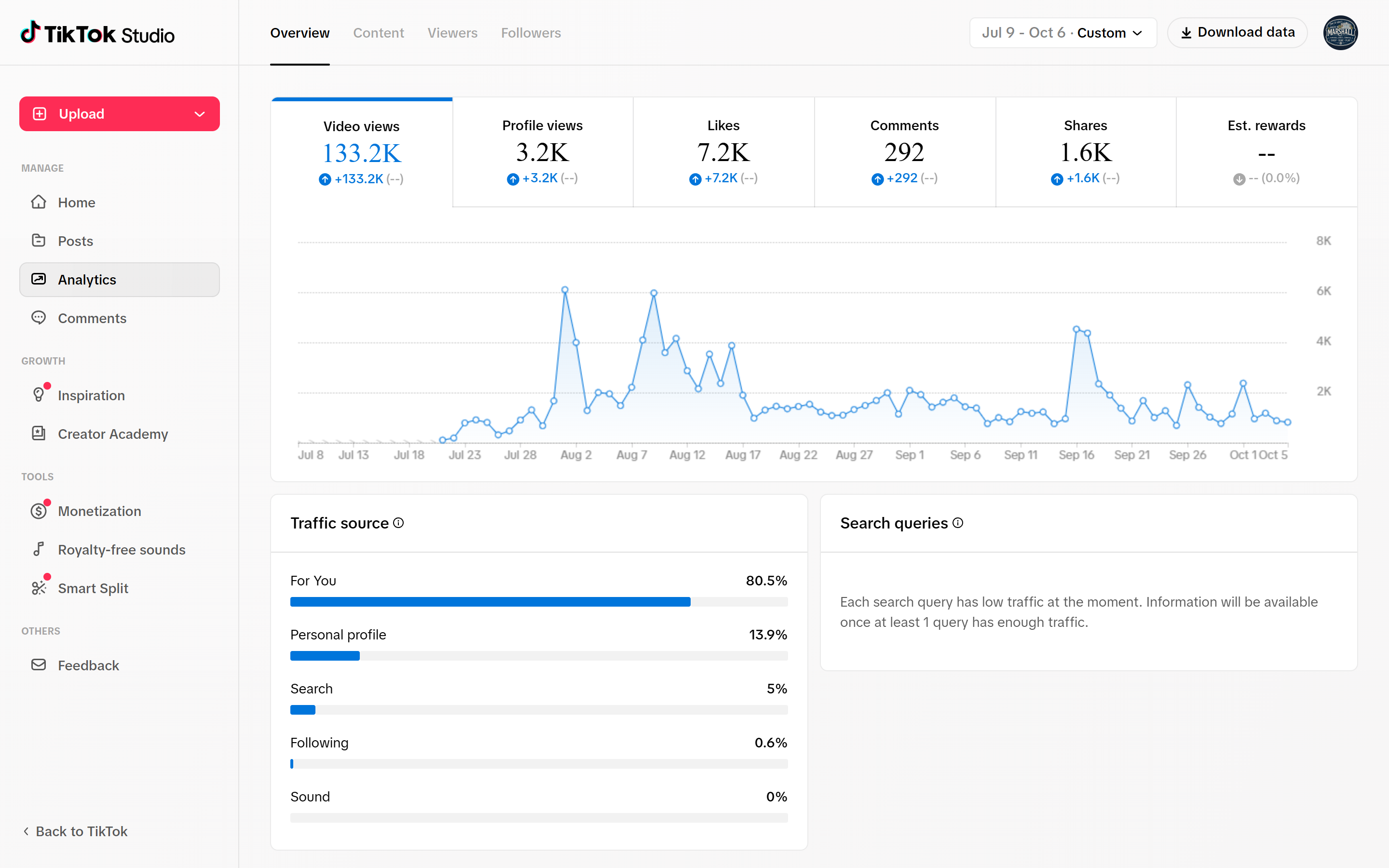Click the Sound 0% traffic row label
This screenshot has width=1389, height=868.
310,796
